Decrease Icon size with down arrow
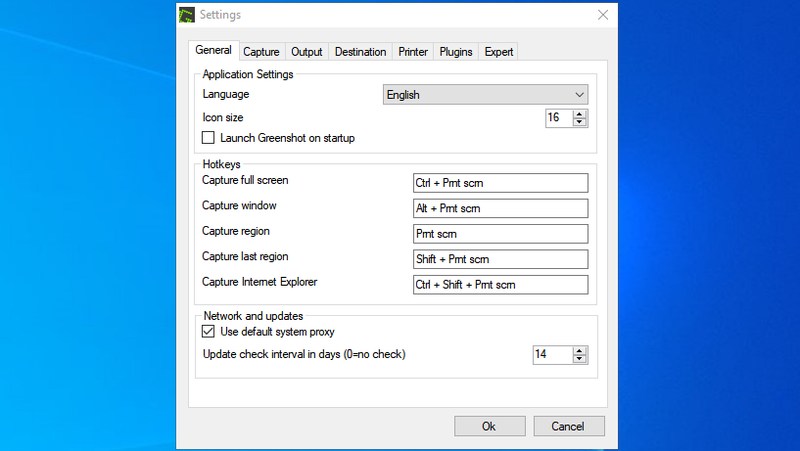The image size is (800, 451). (580, 123)
